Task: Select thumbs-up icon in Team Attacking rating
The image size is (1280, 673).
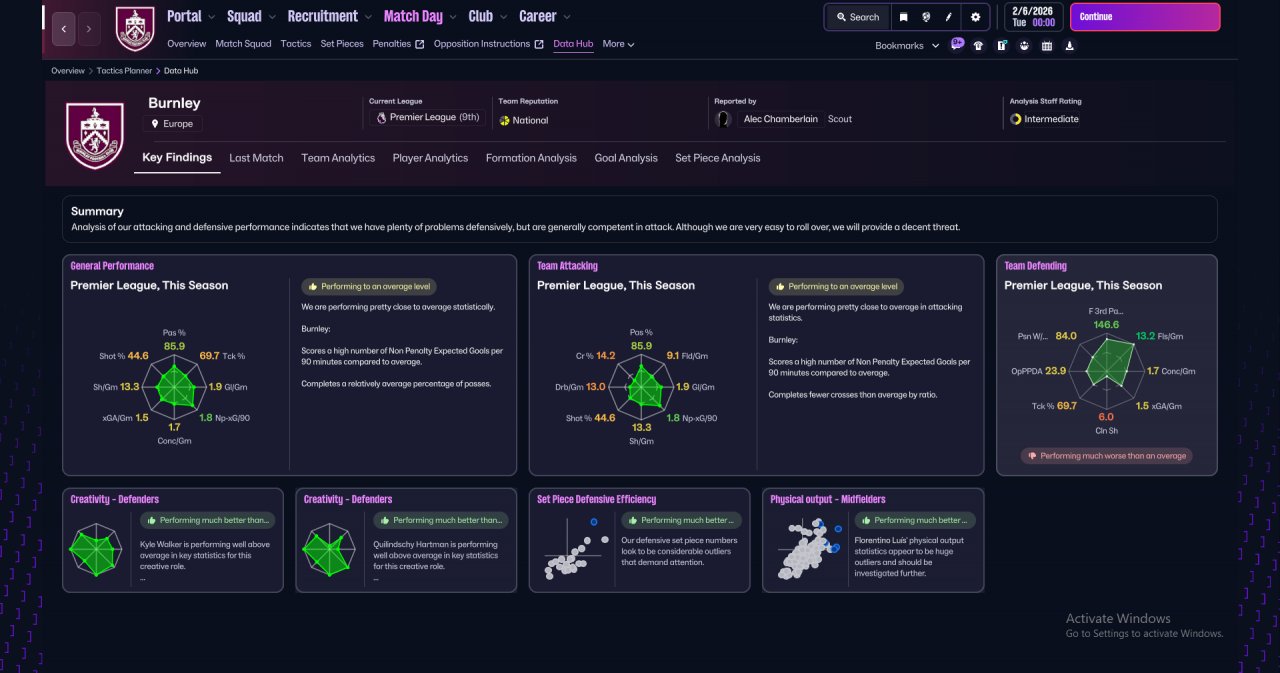Action: tap(779, 286)
